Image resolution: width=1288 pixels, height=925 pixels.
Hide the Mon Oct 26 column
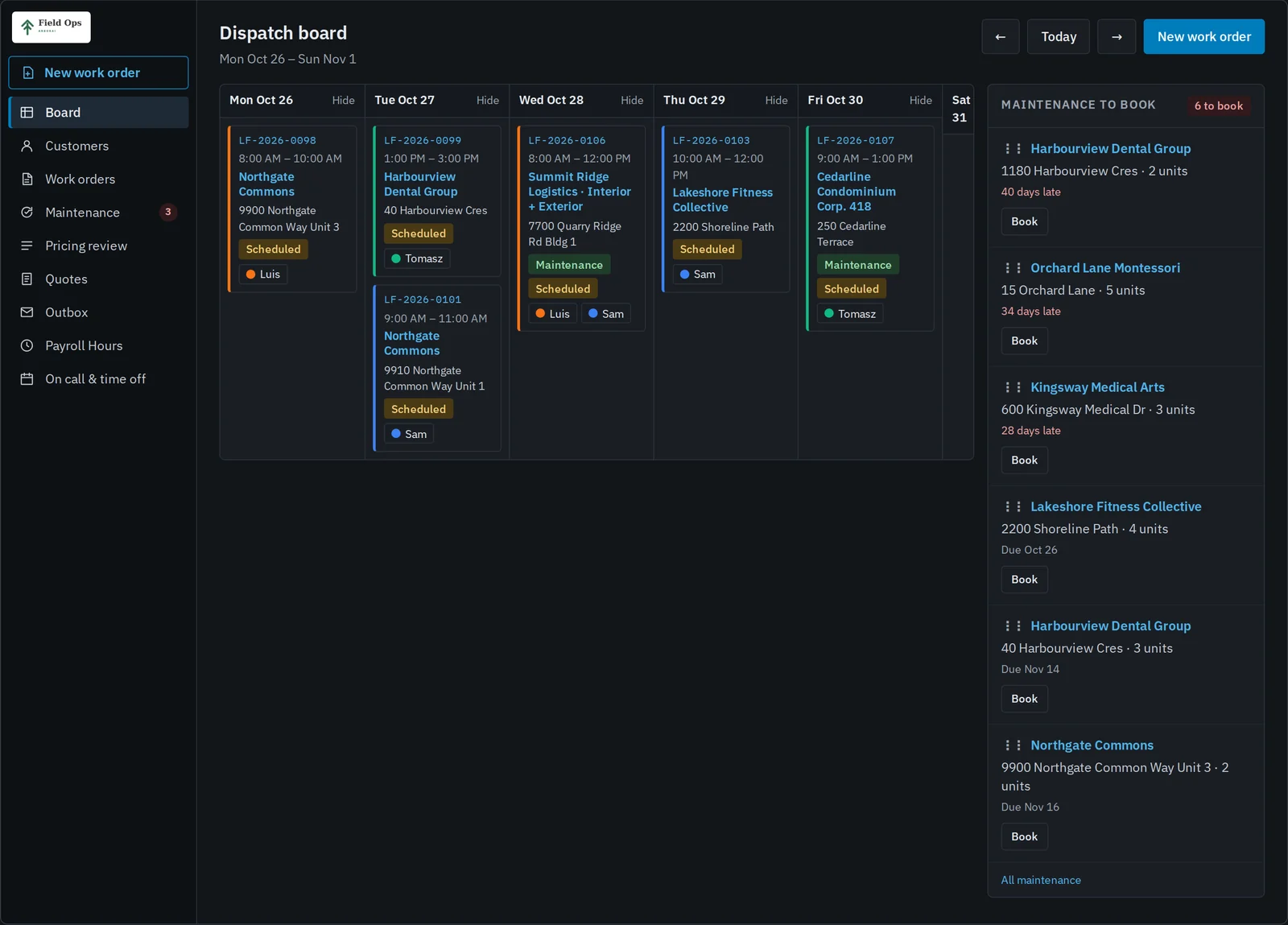point(343,101)
